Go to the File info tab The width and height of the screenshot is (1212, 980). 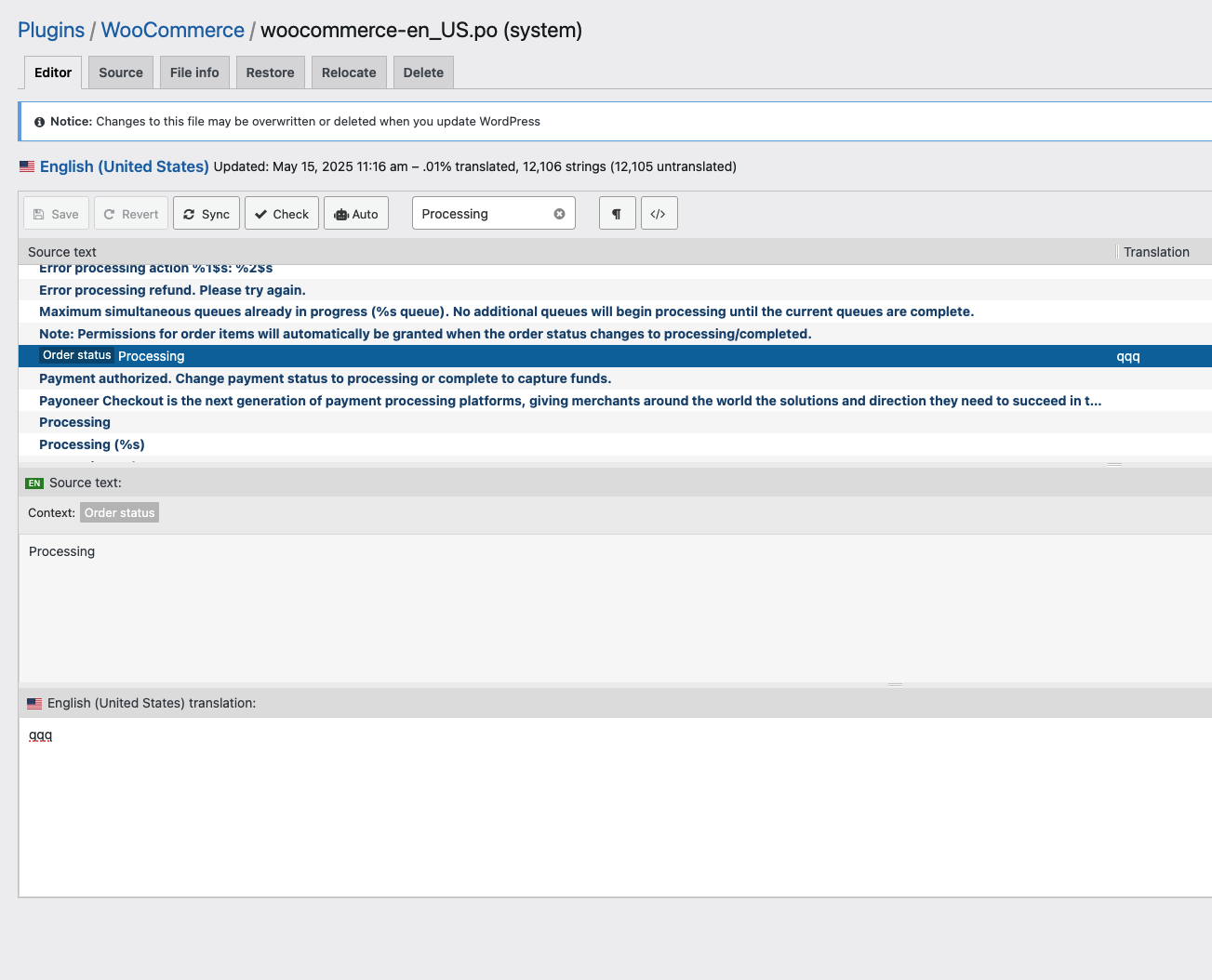click(x=194, y=73)
